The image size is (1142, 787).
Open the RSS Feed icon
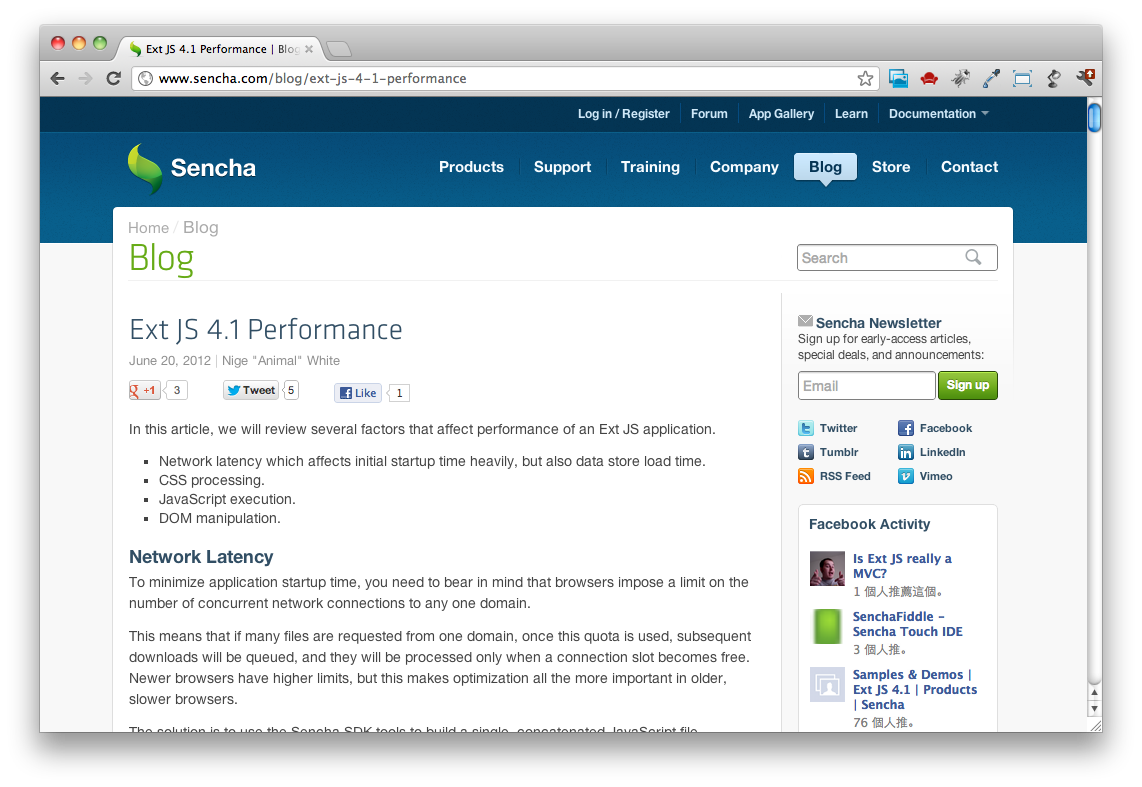click(806, 476)
